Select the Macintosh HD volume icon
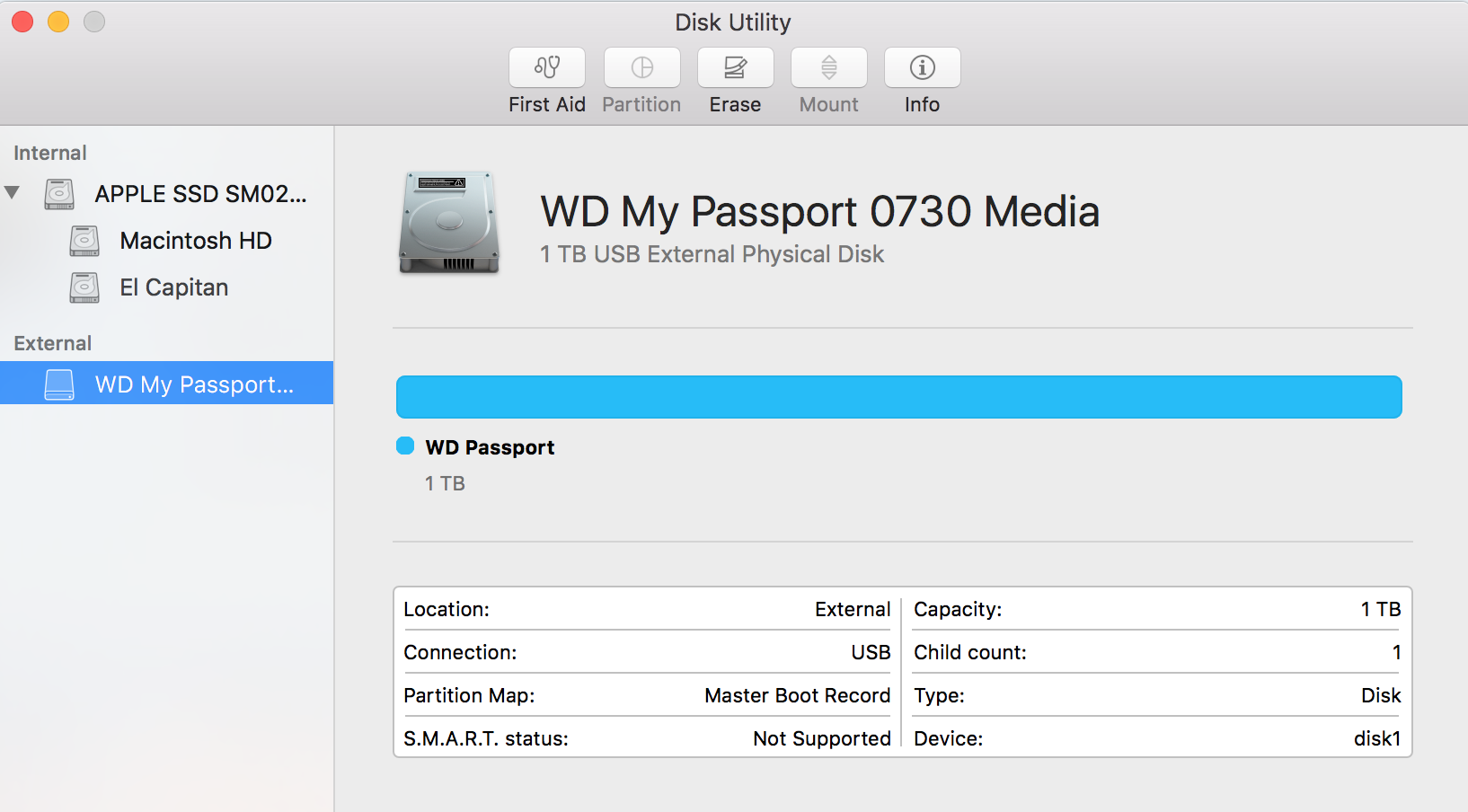The height and width of the screenshot is (812, 1468). pyautogui.click(x=84, y=241)
